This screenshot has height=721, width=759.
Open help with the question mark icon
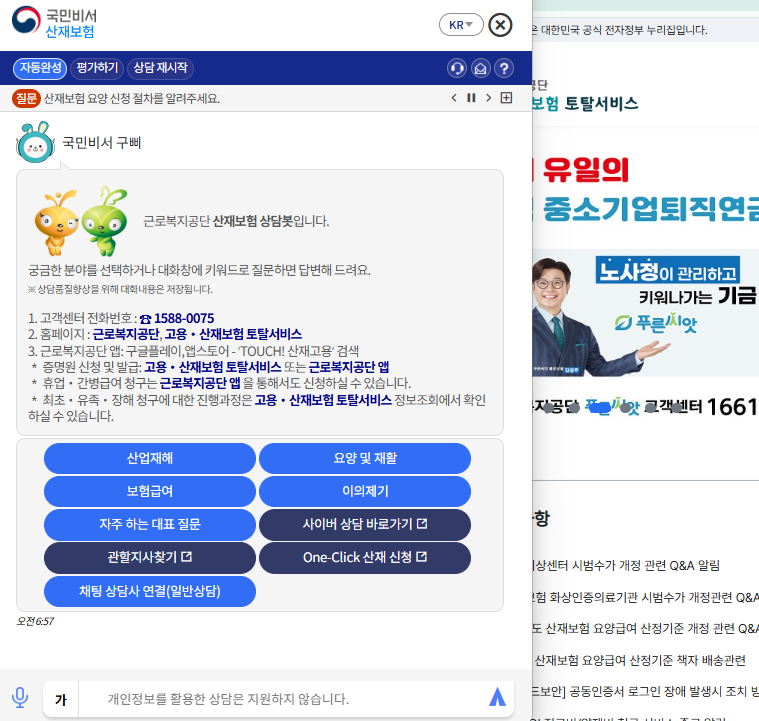click(504, 68)
